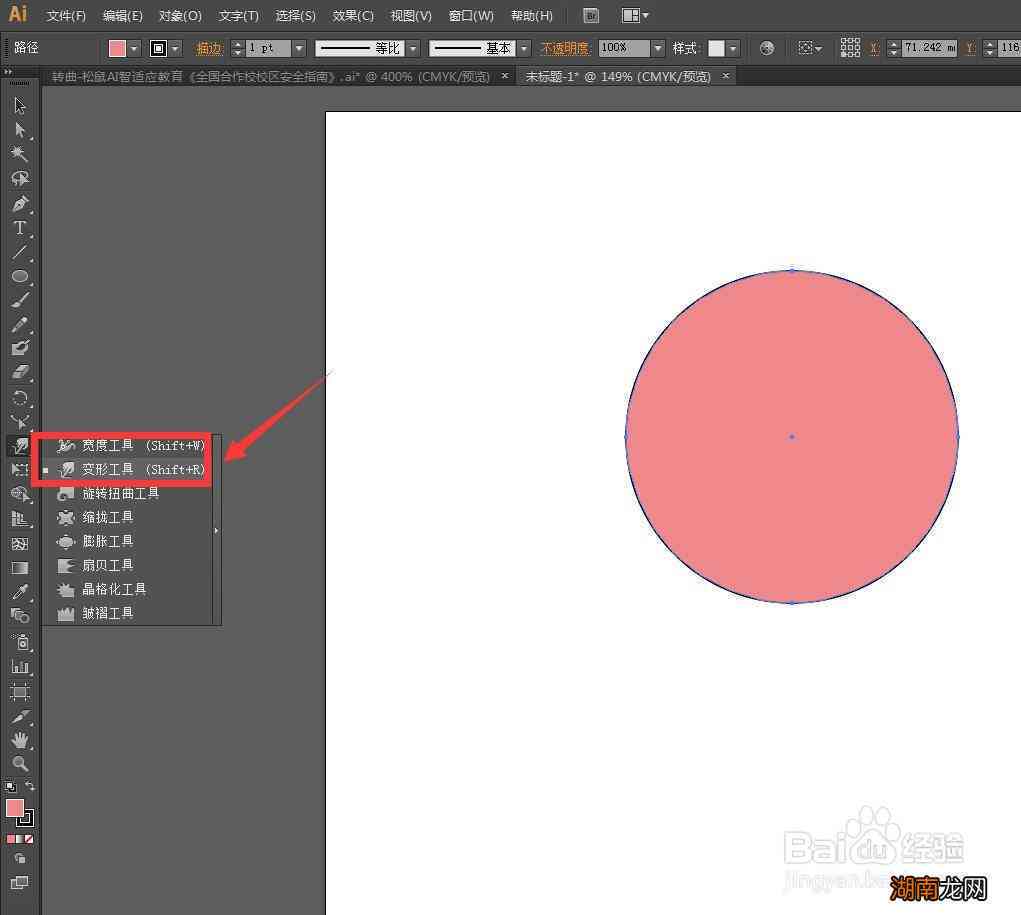Switch to the 未标题-1 document tab
Viewport: 1021px width, 915px height.
[618, 77]
